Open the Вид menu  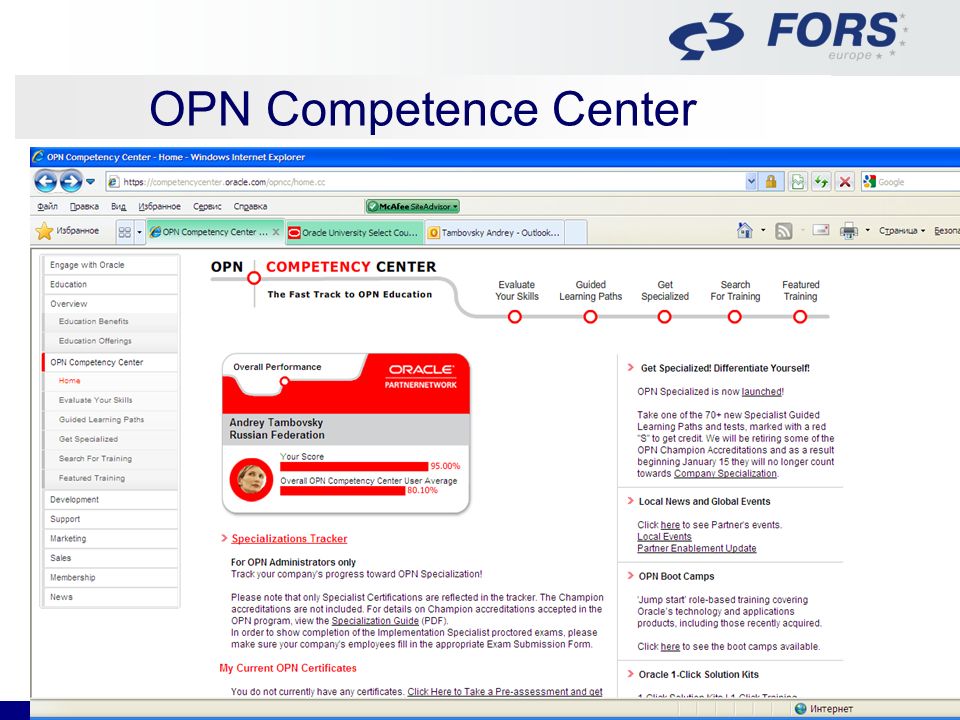[x=118, y=206]
